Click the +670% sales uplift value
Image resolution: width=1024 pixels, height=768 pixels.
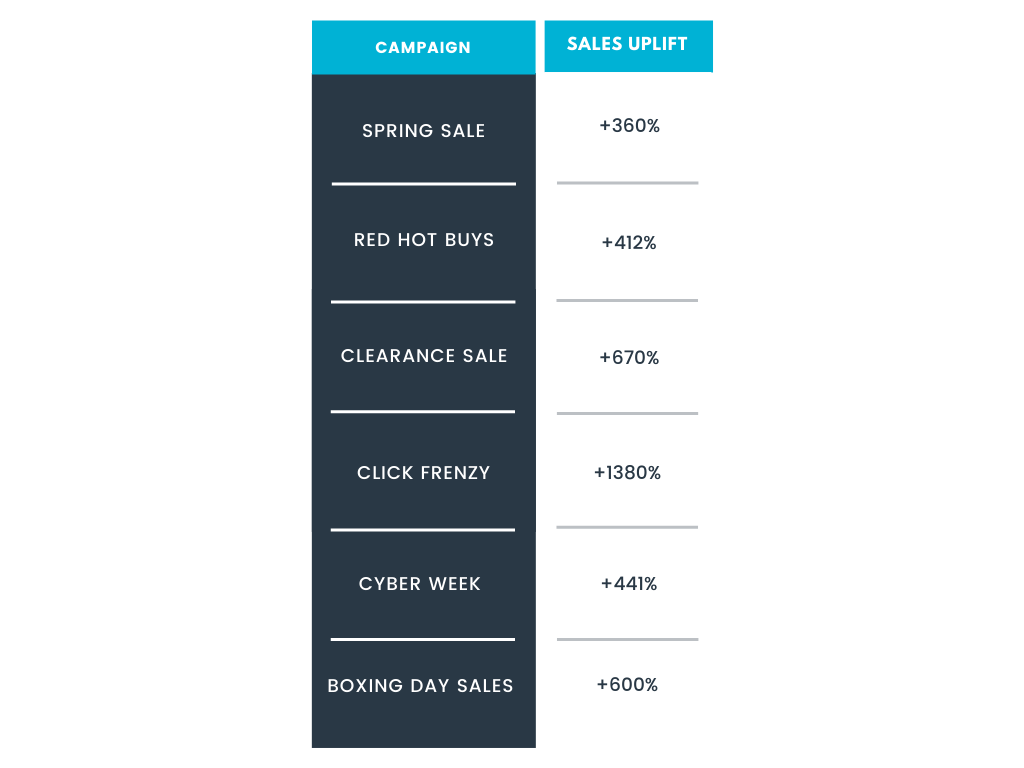coord(629,358)
